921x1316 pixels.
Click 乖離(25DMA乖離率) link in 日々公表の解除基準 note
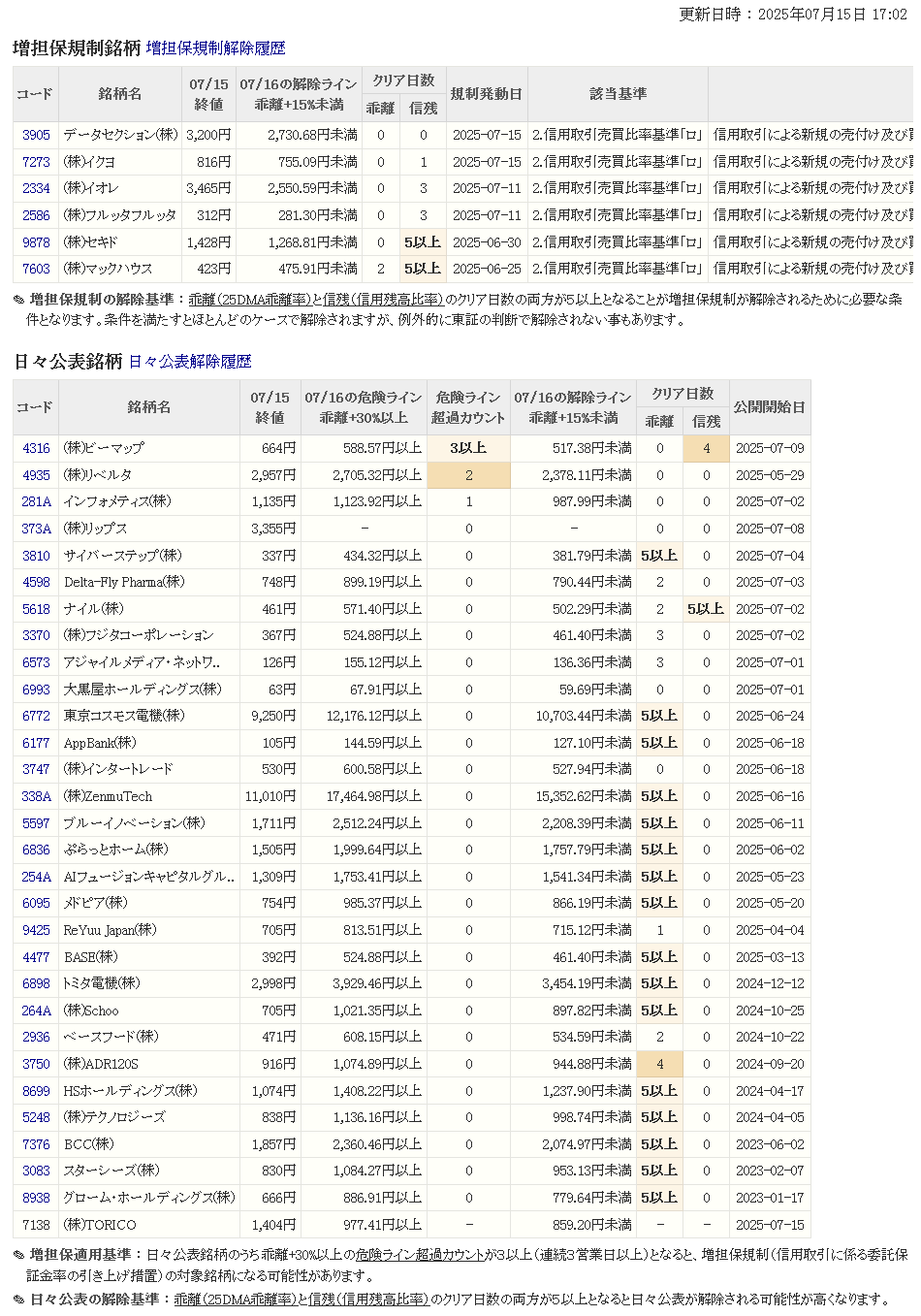235,1300
